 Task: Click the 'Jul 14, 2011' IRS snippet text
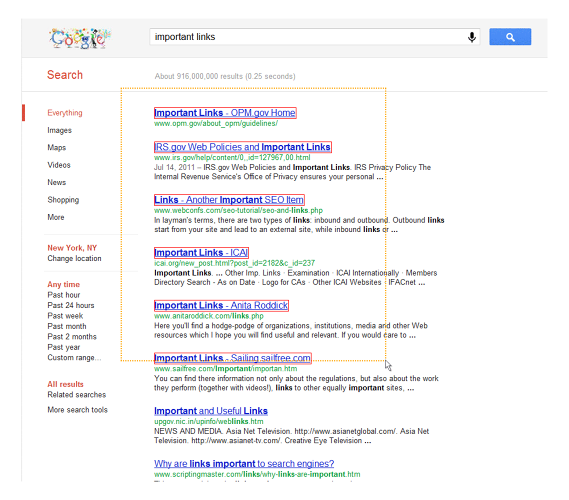[174, 167]
